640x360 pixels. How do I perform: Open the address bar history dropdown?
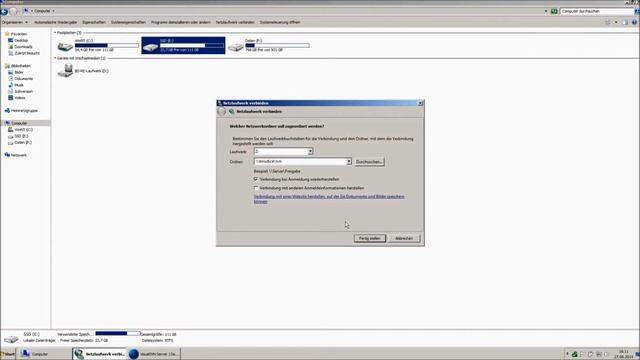coord(546,11)
